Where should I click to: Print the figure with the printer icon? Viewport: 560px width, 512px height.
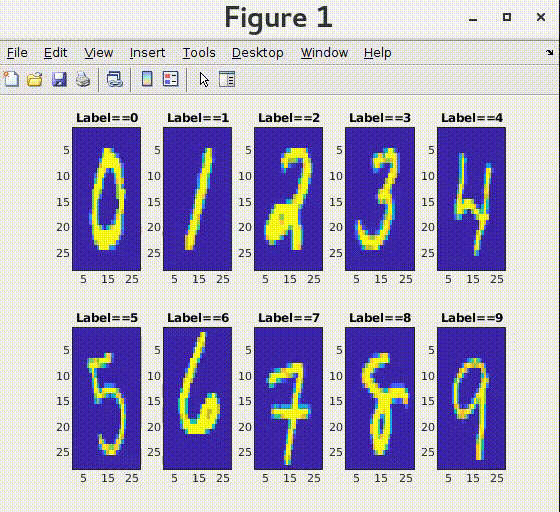tap(83, 79)
